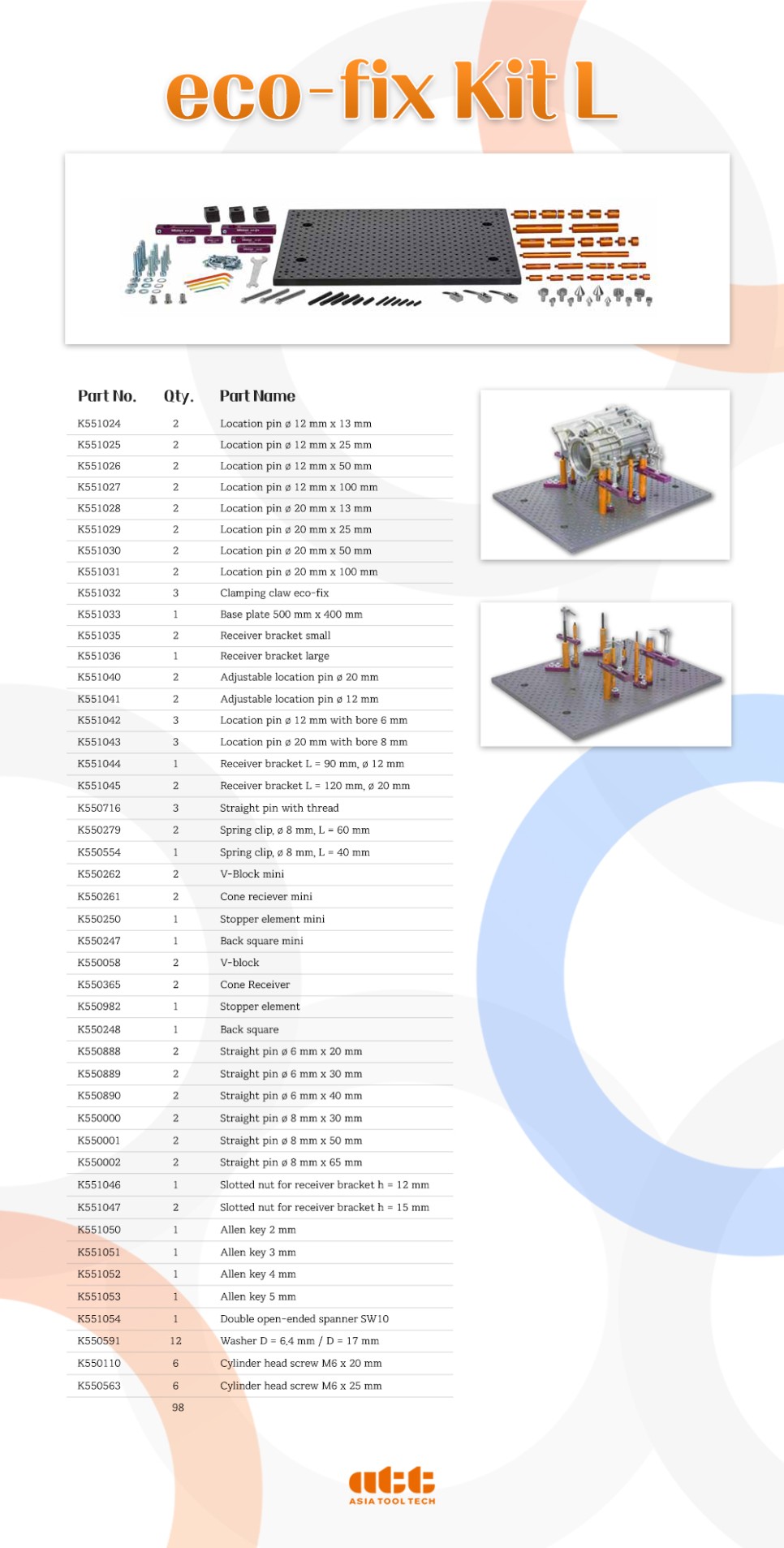Click quantity 12 for washer K550591
Screen dimensions: 784x1548
(x=175, y=1341)
